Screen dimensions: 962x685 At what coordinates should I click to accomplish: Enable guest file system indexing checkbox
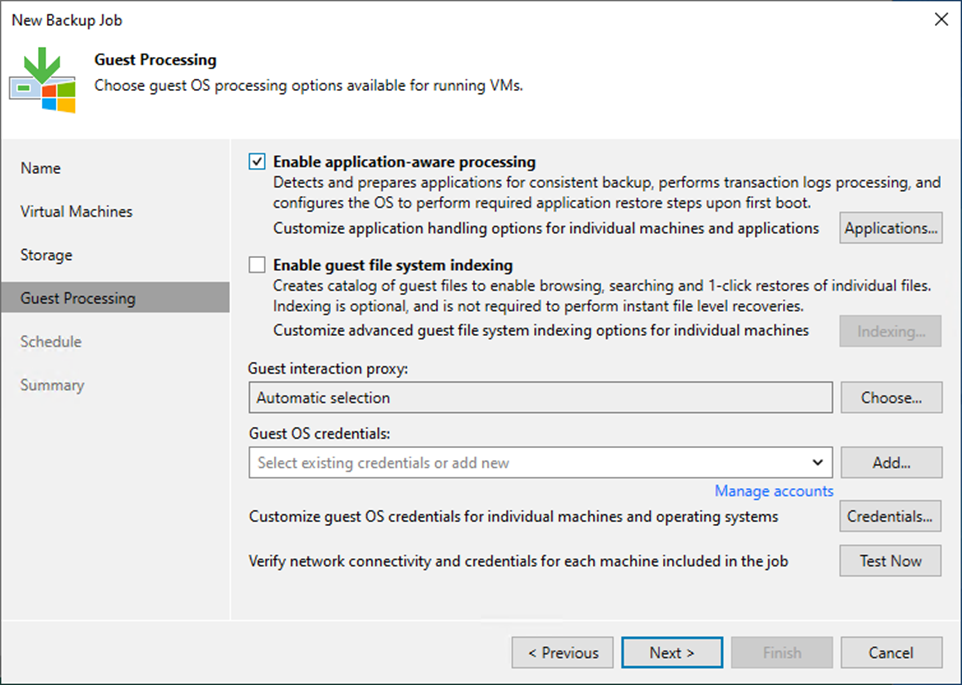coord(258,266)
